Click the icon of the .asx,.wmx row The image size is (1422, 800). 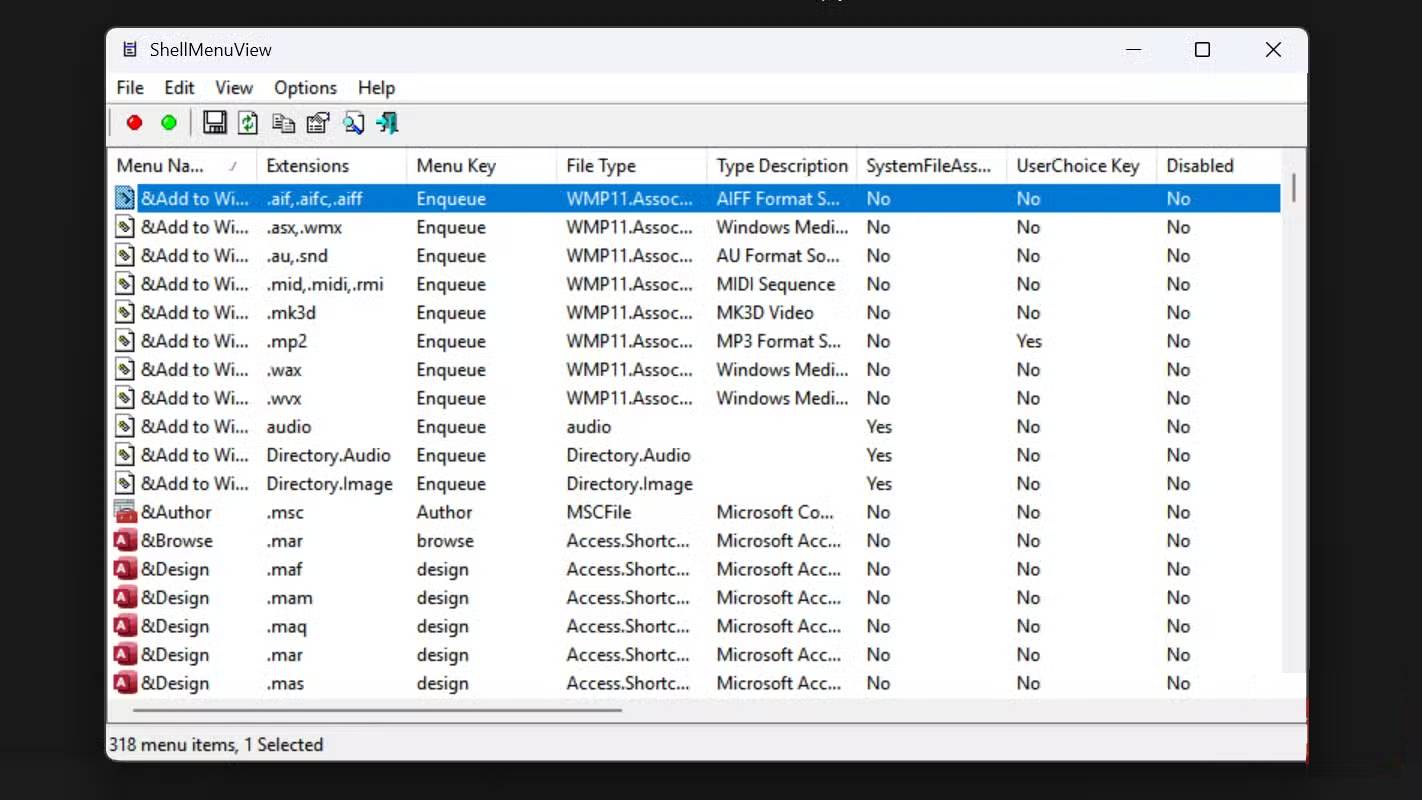[125, 227]
